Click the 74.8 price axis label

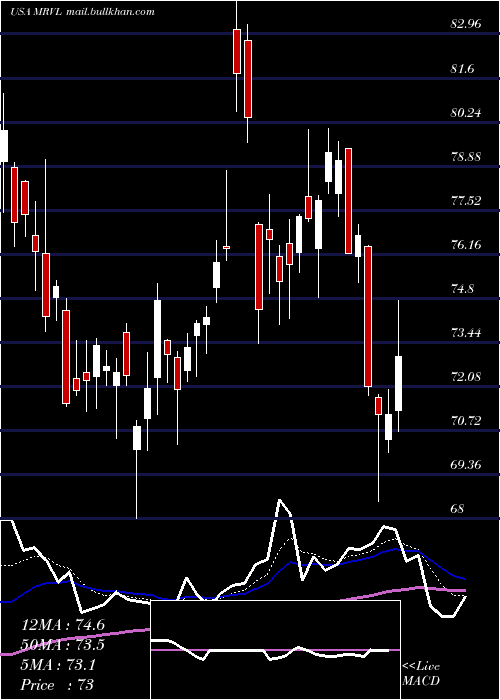[x=462, y=289]
